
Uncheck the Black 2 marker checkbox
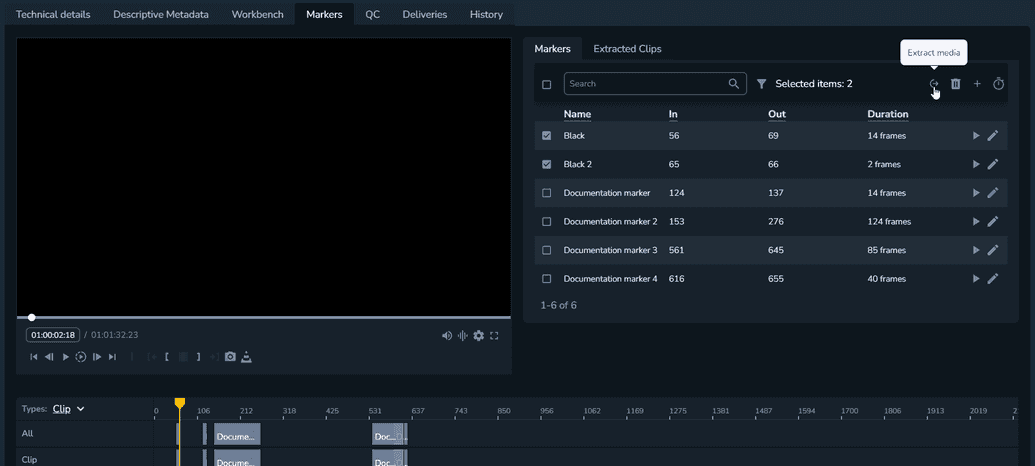click(547, 164)
